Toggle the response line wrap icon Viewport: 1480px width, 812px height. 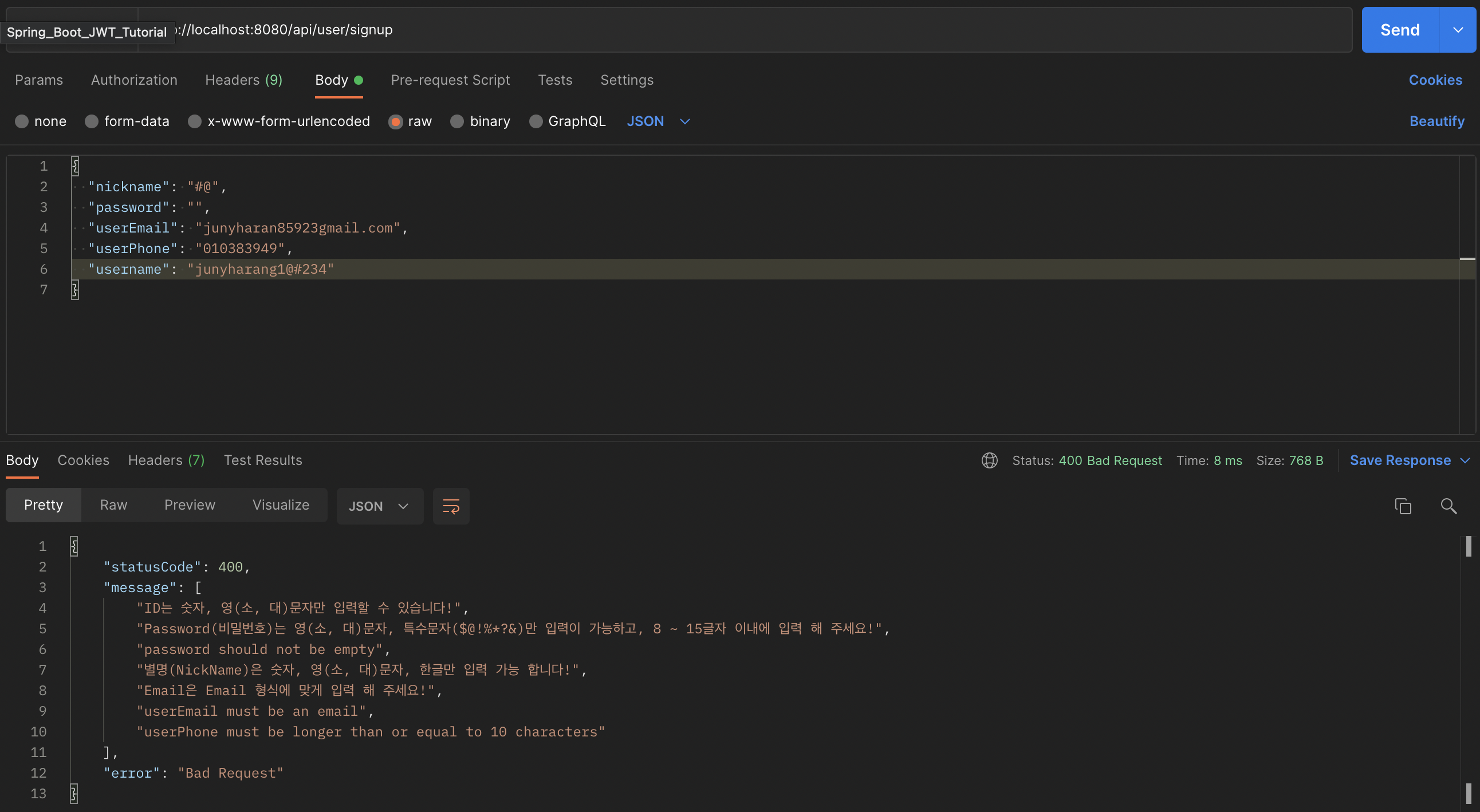point(451,506)
